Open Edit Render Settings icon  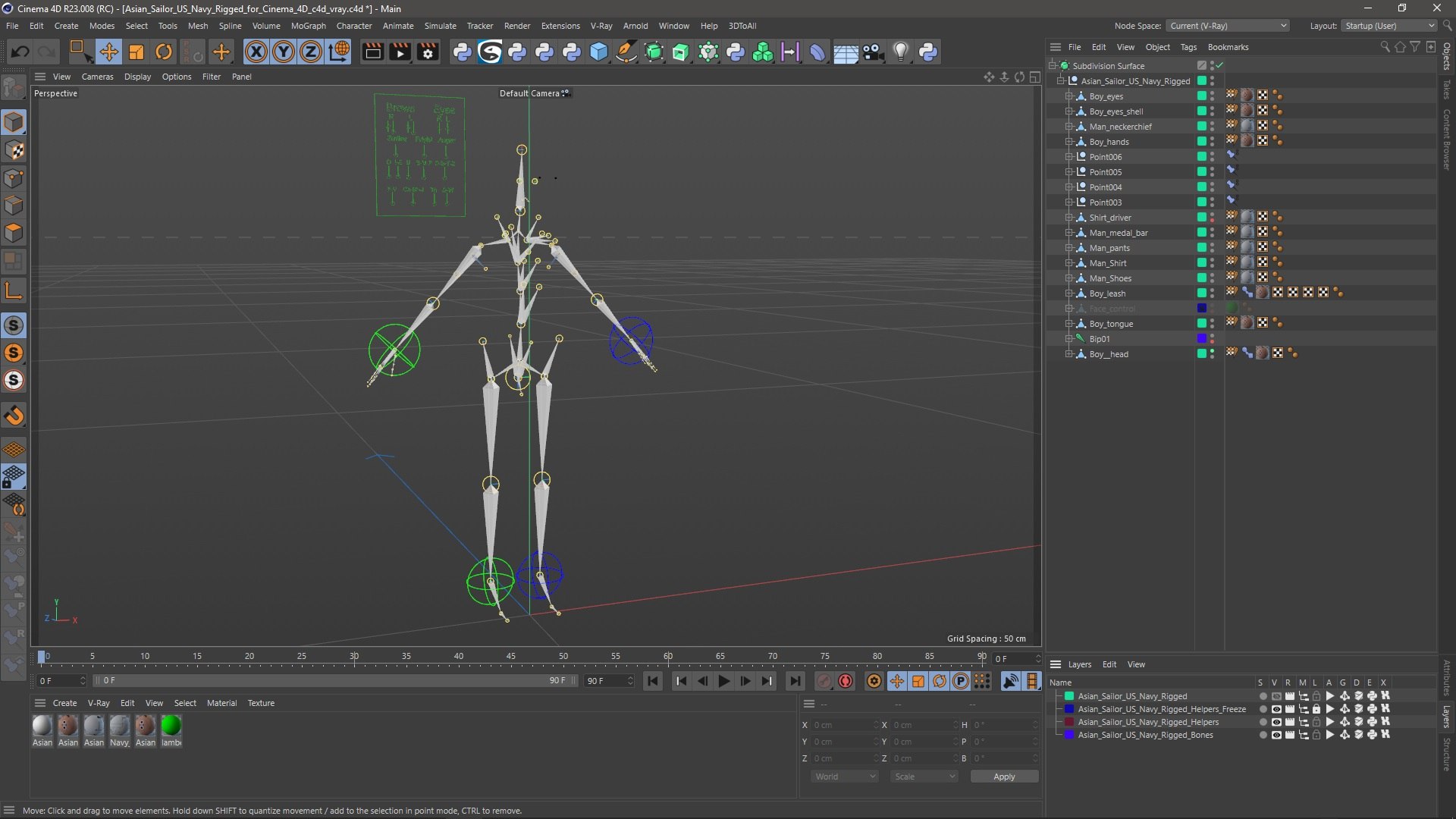click(x=428, y=52)
